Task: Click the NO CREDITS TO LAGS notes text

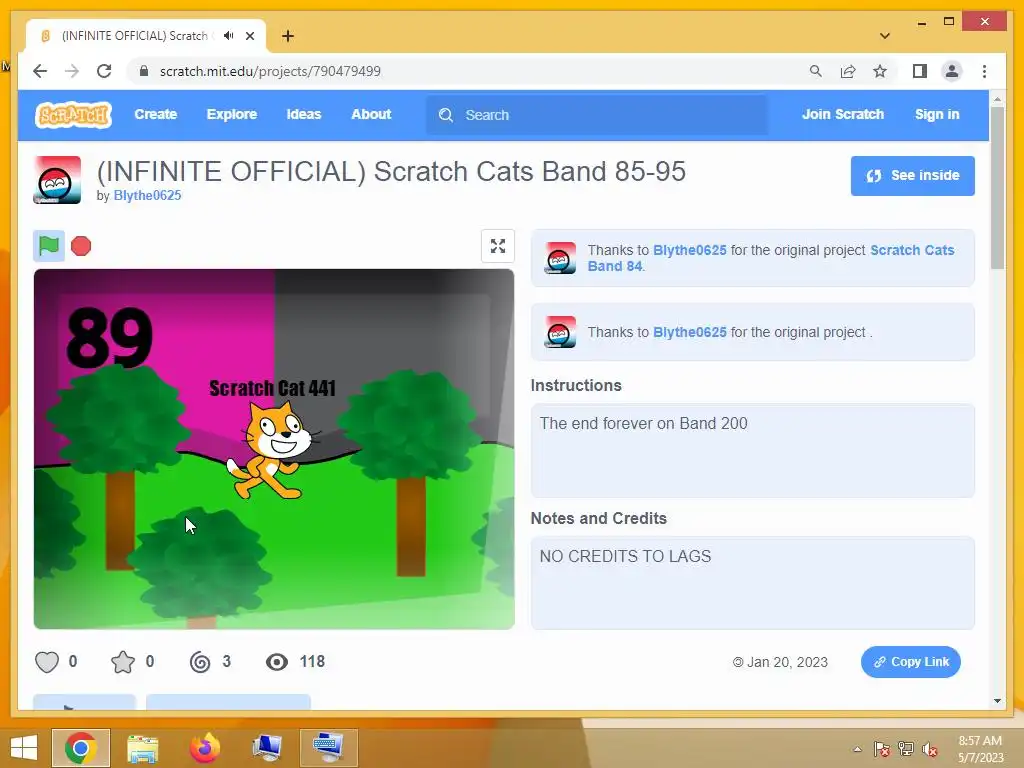Action: coord(625,556)
